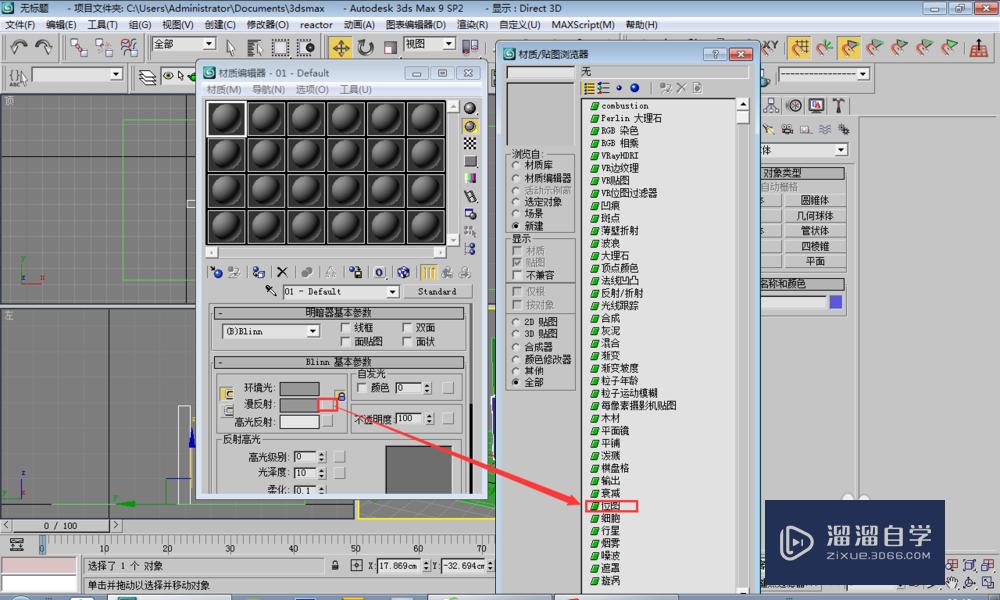Click View Small Icons dot in browser
1000x600 pixels.
619,88
